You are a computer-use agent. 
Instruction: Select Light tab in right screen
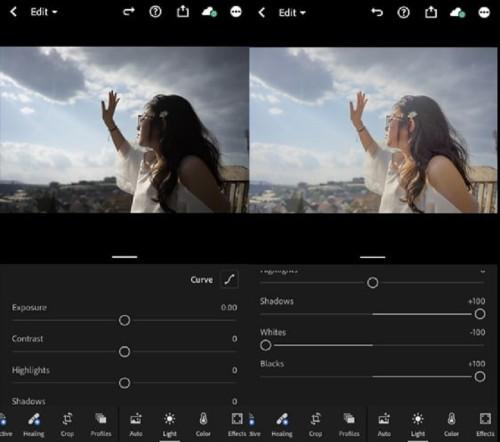[418, 425]
